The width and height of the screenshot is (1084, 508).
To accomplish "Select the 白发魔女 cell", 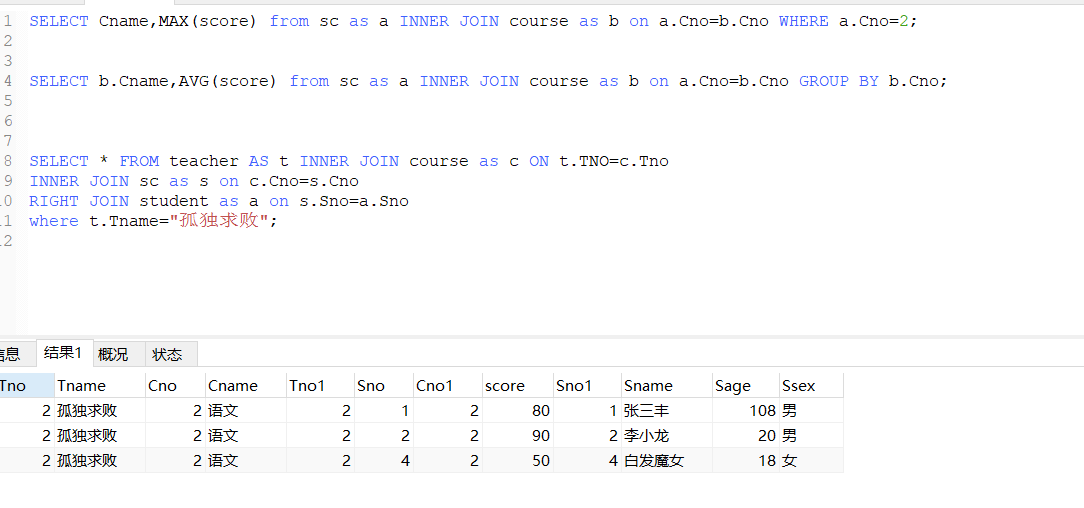I will point(654,461).
